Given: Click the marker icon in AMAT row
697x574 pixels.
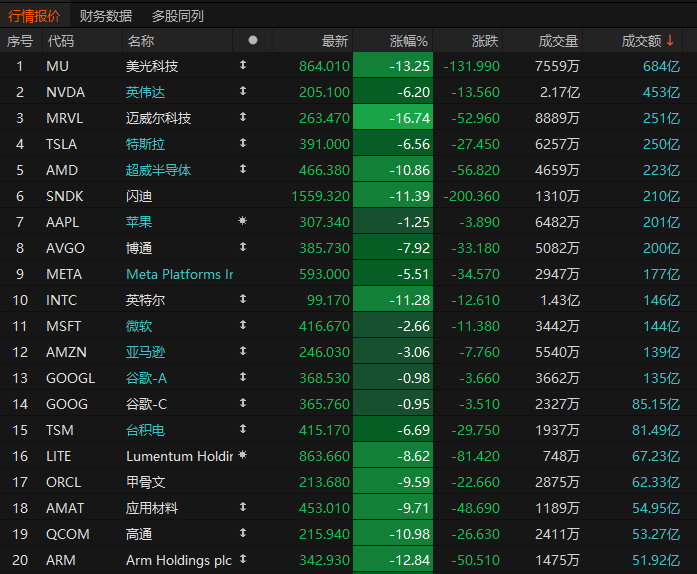Looking at the screenshot, I should coord(243,507).
